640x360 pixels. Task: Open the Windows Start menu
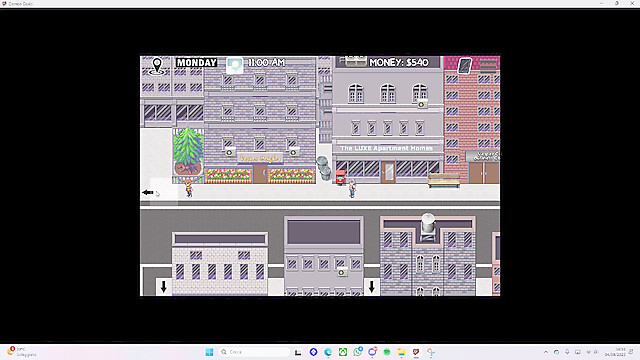tap(209, 352)
